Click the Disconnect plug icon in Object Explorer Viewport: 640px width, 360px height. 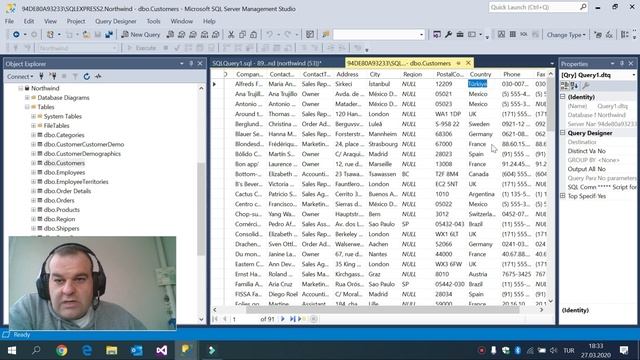pos(53,76)
